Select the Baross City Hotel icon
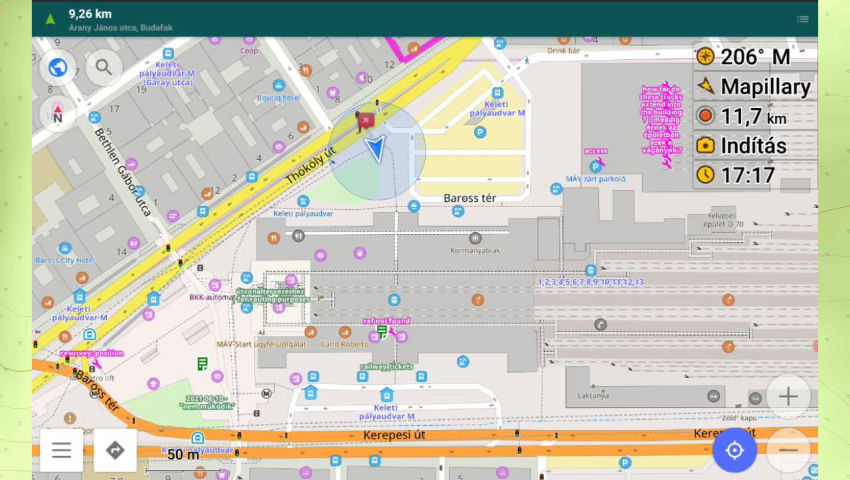Image resolution: width=850 pixels, height=480 pixels. [65, 248]
